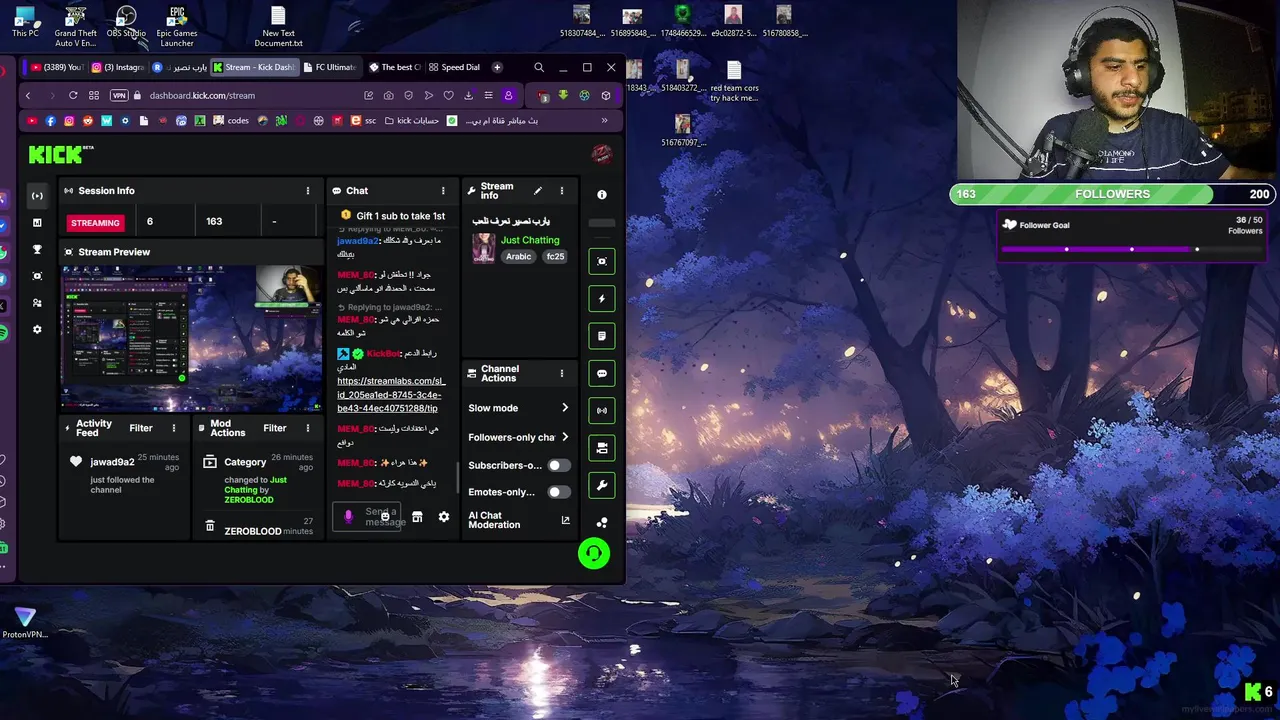
Task: Click the broadcast signal icon in the right rail
Action: (x=602, y=410)
